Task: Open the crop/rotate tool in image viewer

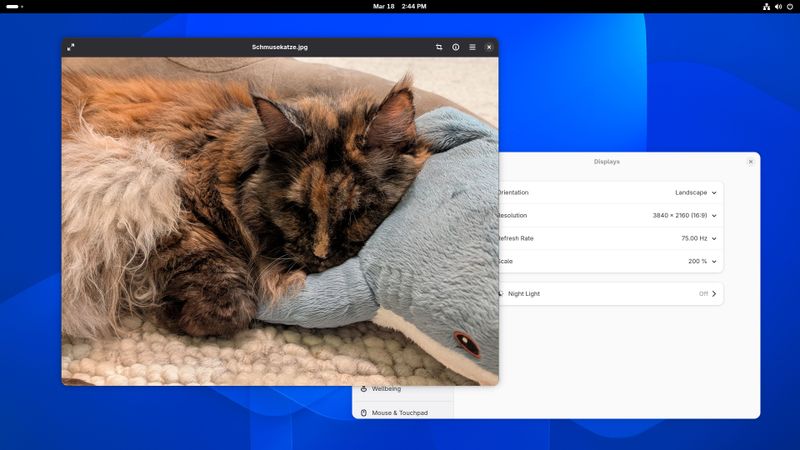Action: (439, 47)
